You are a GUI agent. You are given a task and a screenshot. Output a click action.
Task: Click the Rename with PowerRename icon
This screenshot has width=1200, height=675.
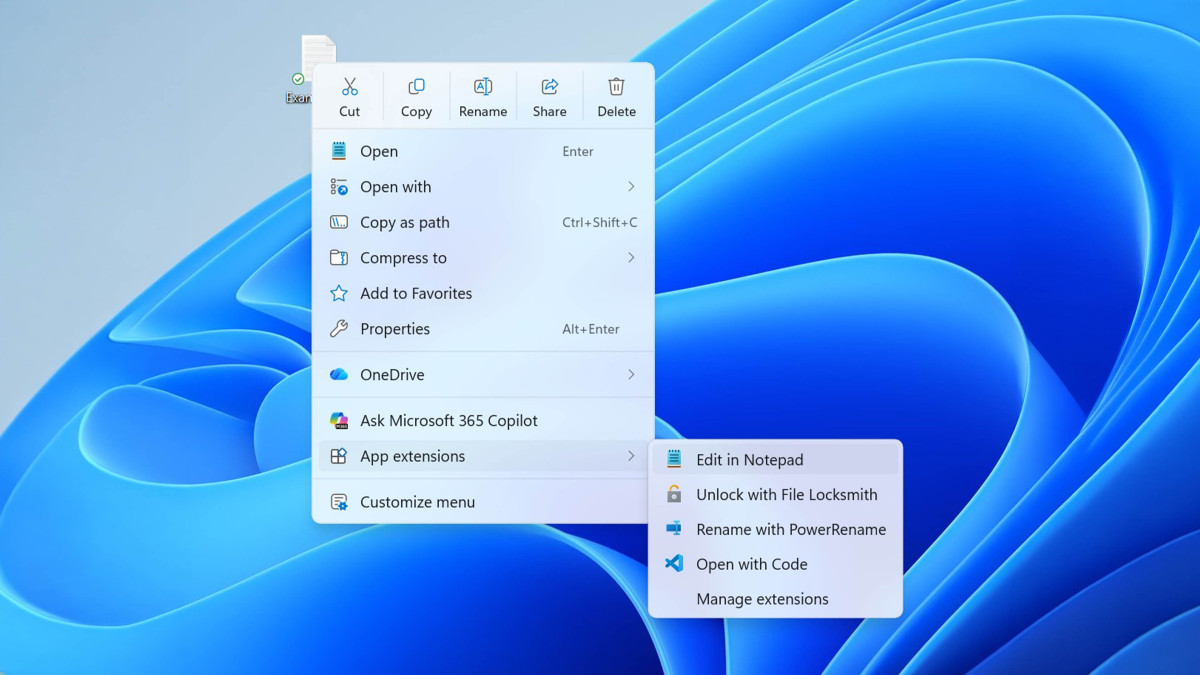point(674,528)
